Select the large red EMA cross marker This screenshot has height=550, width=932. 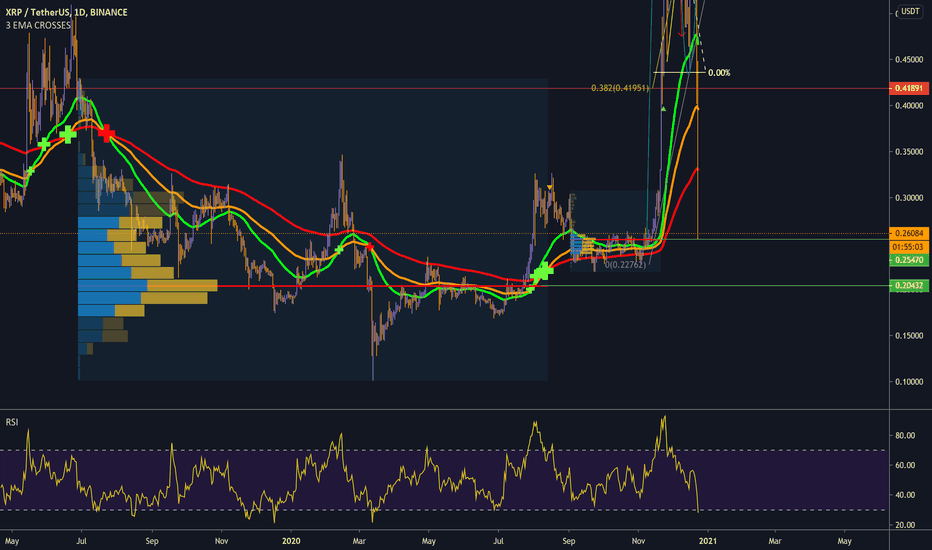(x=106, y=134)
